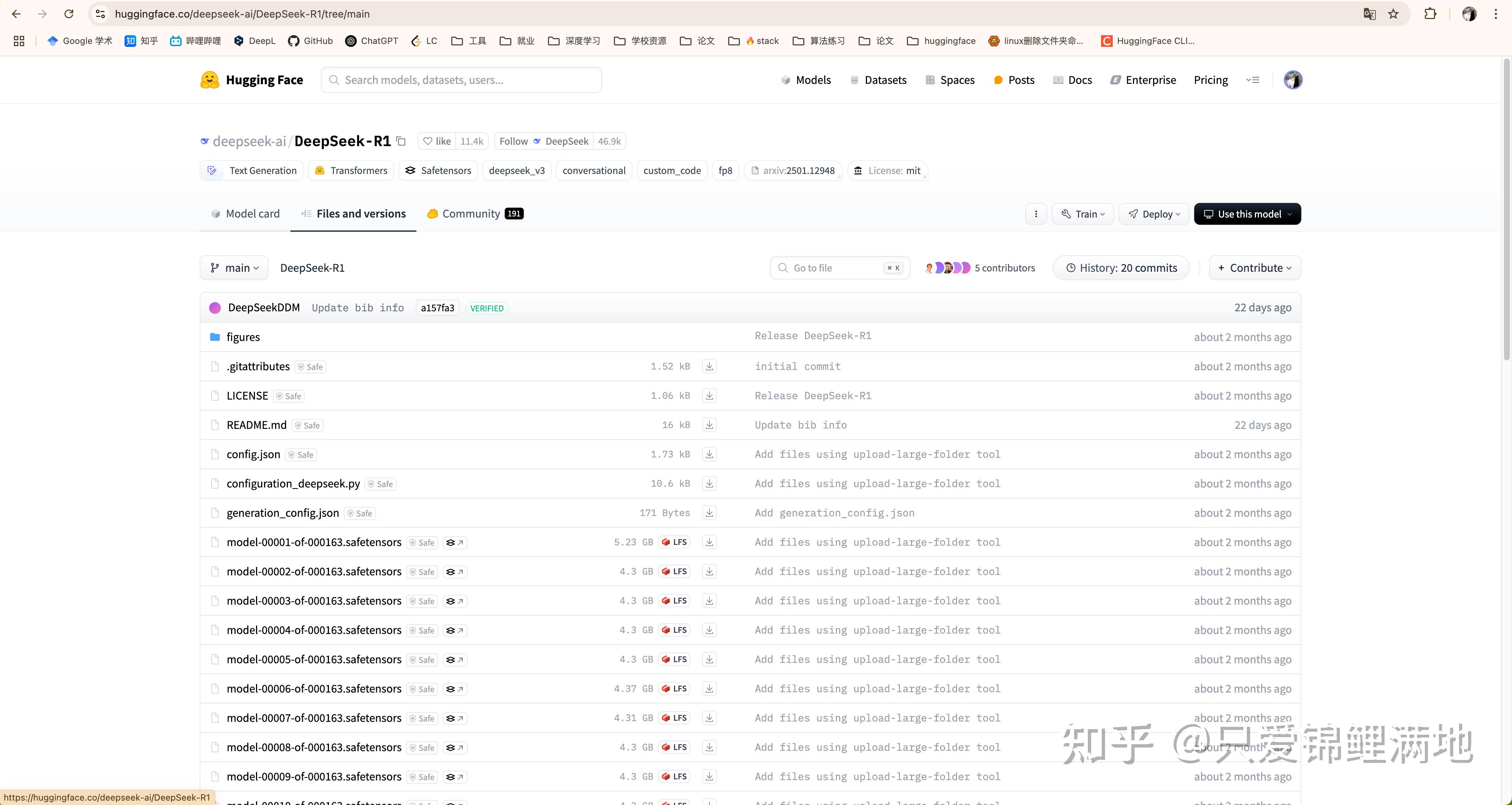
Task: Open the Use this model dropdown
Action: pyautogui.click(x=1247, y=214)
